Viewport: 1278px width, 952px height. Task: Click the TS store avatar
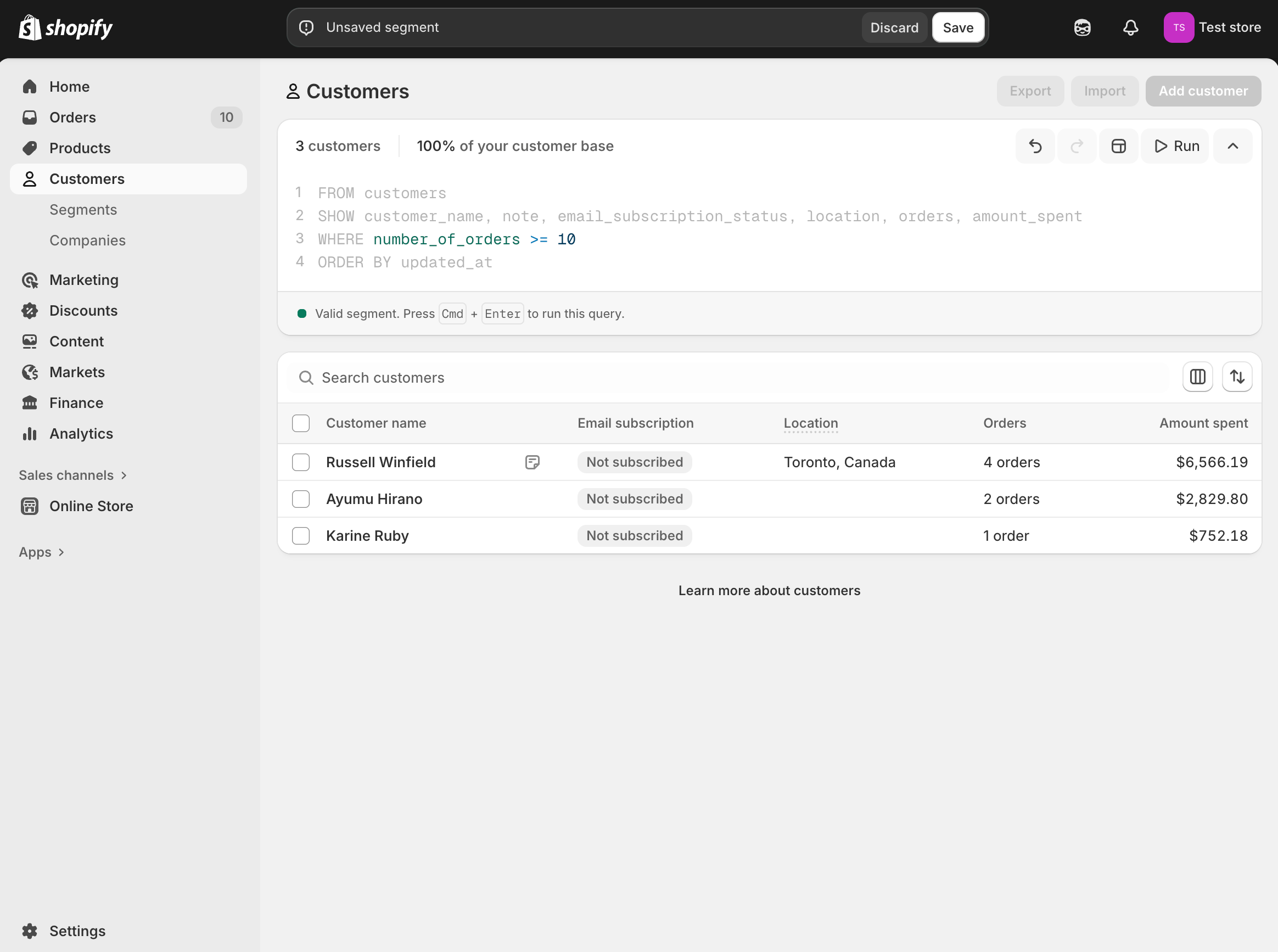(x=1178, y=27)
